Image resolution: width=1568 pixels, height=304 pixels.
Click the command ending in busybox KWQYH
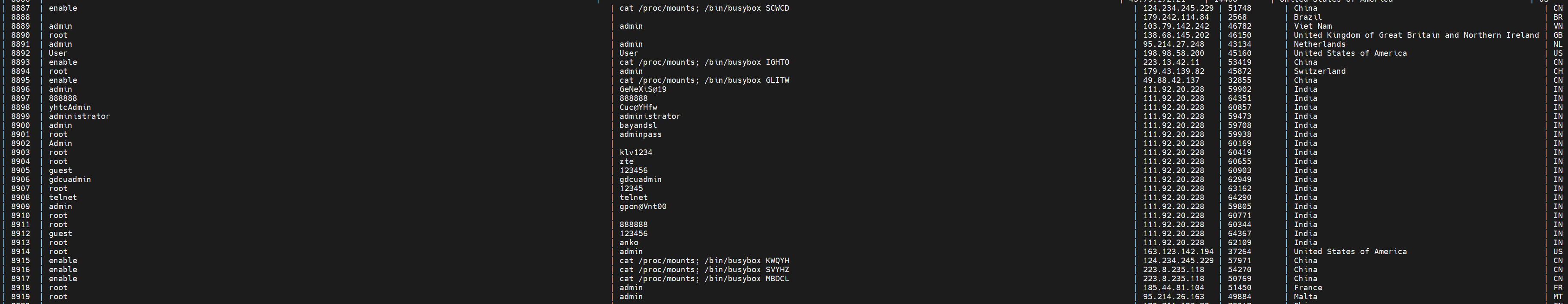(704, 261)
